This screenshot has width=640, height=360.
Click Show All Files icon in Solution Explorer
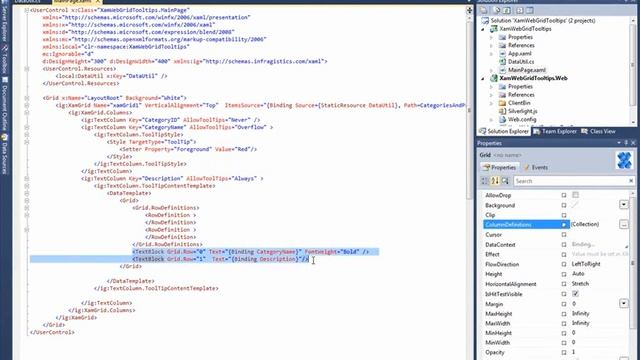497,10
